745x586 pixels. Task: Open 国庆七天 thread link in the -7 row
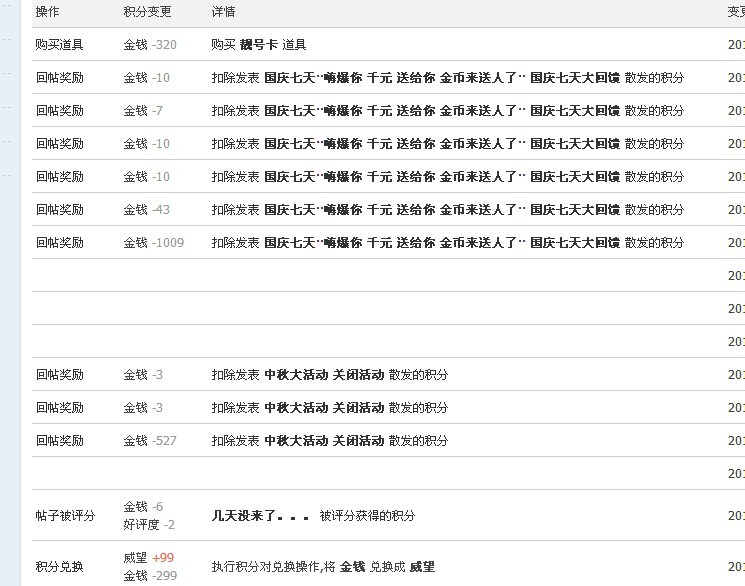click(442, 111)
